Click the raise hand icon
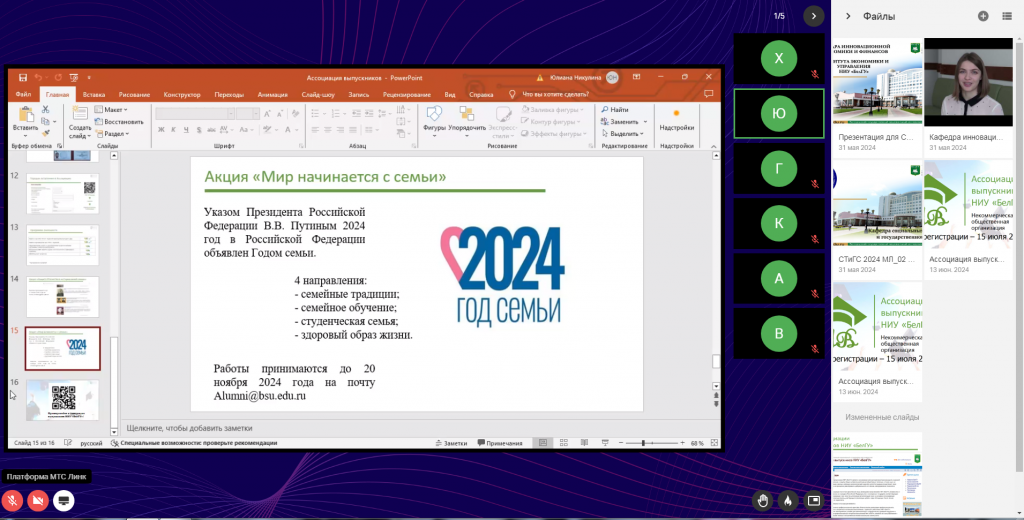The width and height of the screenshot is (1024, 520). [762, 501]
